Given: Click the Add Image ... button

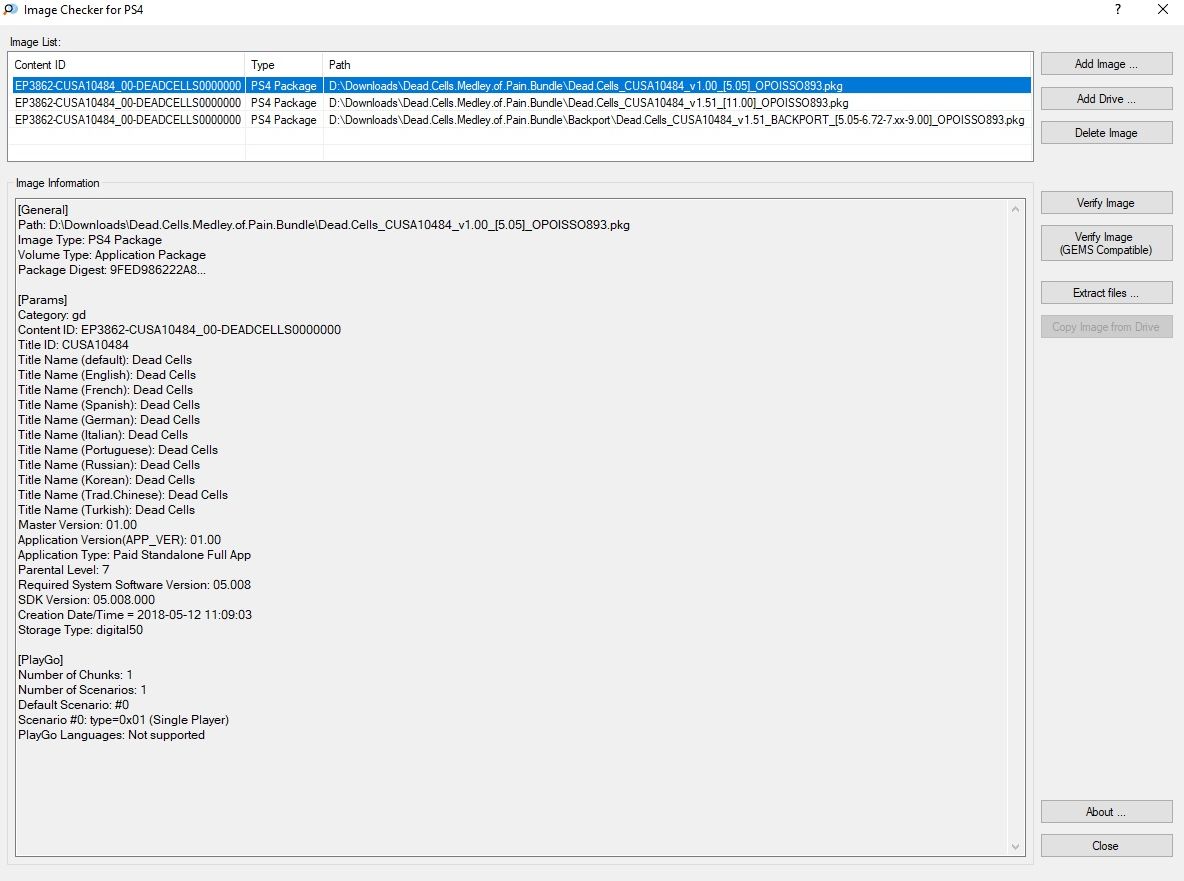Looking at the screenshot, I should click(1106, 64).
